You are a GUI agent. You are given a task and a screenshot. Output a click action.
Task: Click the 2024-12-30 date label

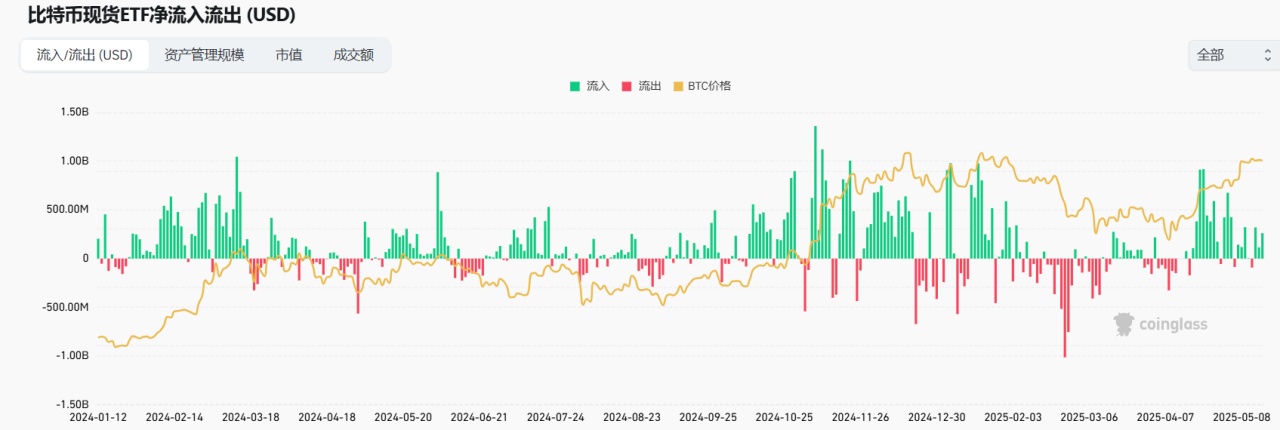pyautogui.click(x=936, y=417)
